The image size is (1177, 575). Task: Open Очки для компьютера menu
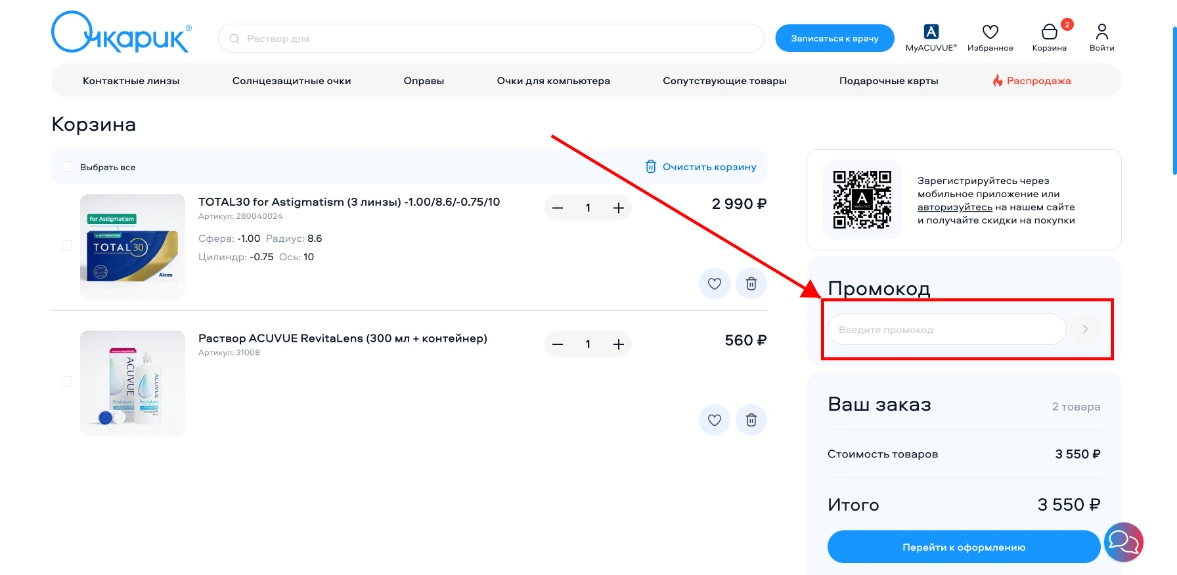(553, 80)
